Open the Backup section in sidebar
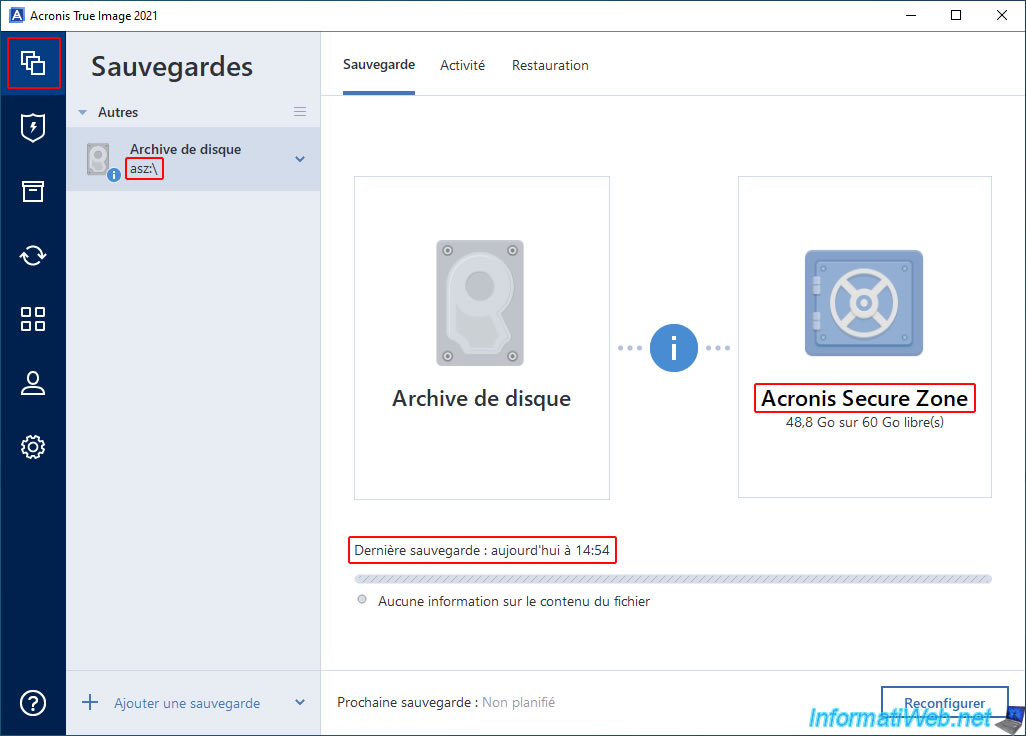The height and width of the screenshot is (736, 1026). click(x=33, y=63)
